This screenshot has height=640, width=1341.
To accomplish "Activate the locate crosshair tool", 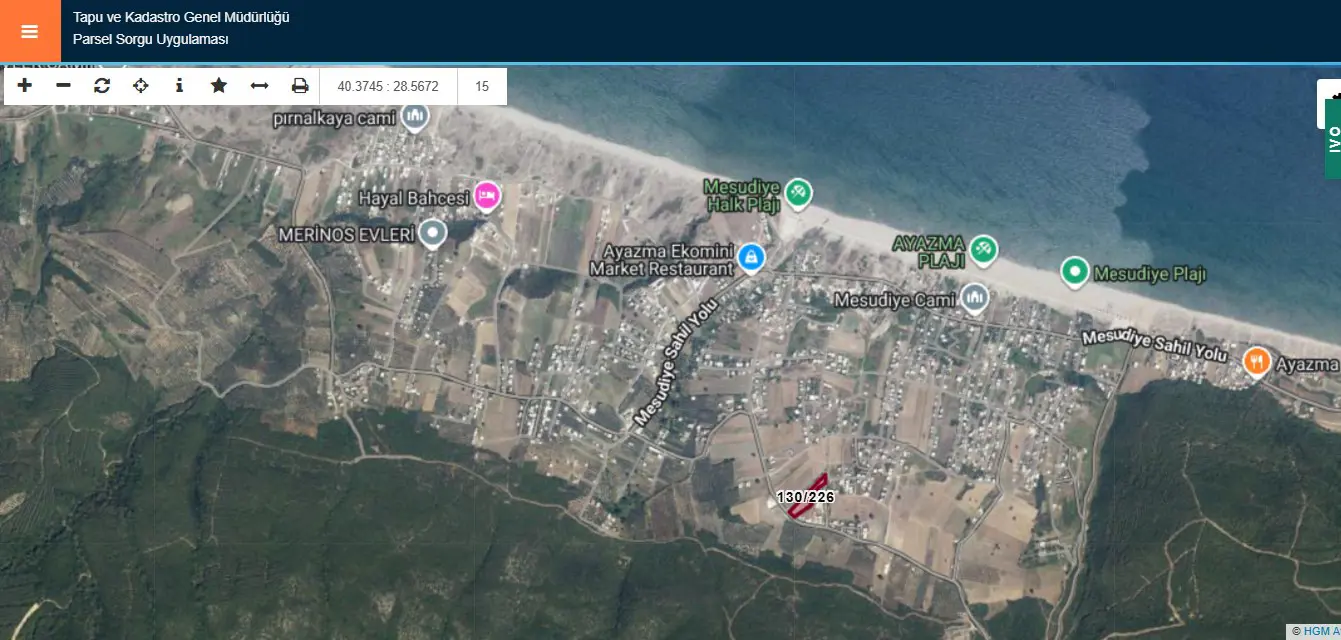I will (x=141, y=86).
